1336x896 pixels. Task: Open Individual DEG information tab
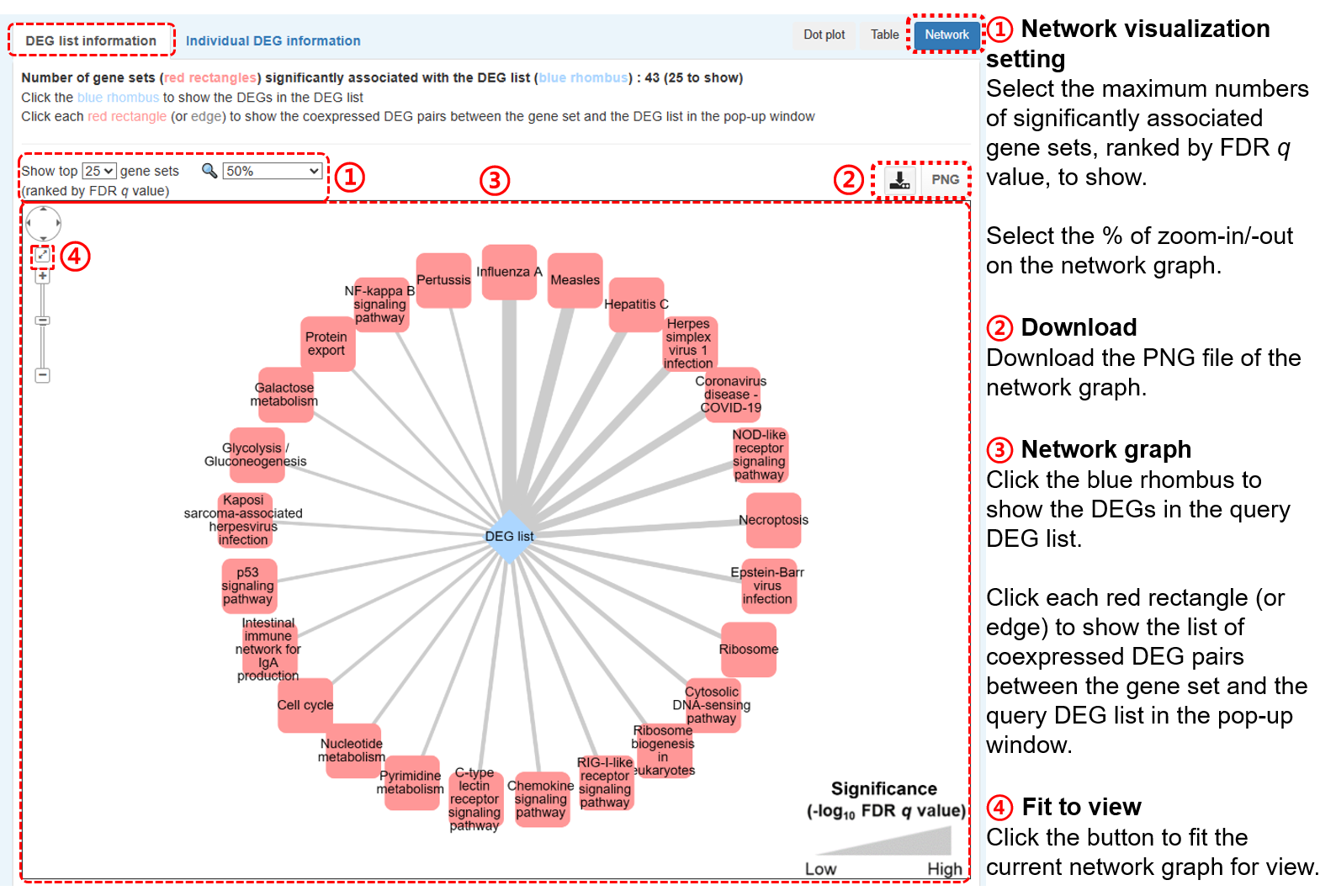pyautogui.click(x=273, y=40)
